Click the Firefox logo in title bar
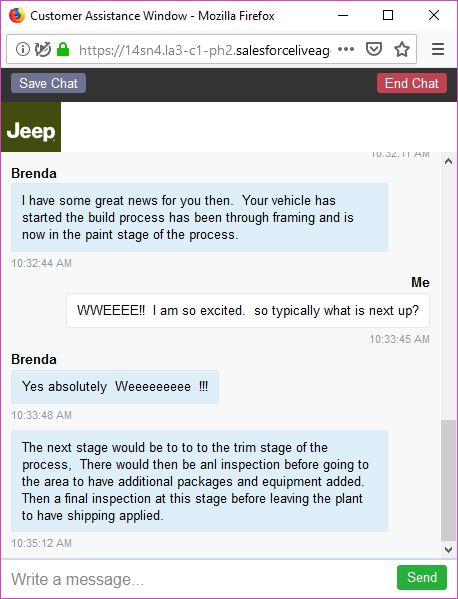This screenshot has height=599, width=458. [16, 16]
